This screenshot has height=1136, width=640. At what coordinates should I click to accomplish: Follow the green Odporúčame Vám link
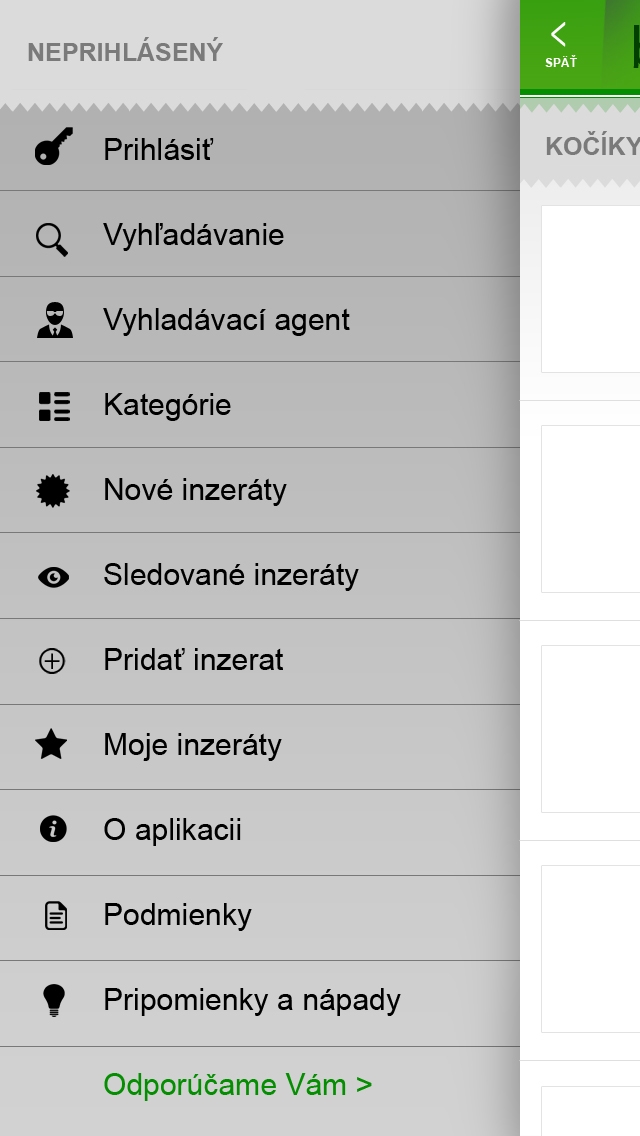238,1085
